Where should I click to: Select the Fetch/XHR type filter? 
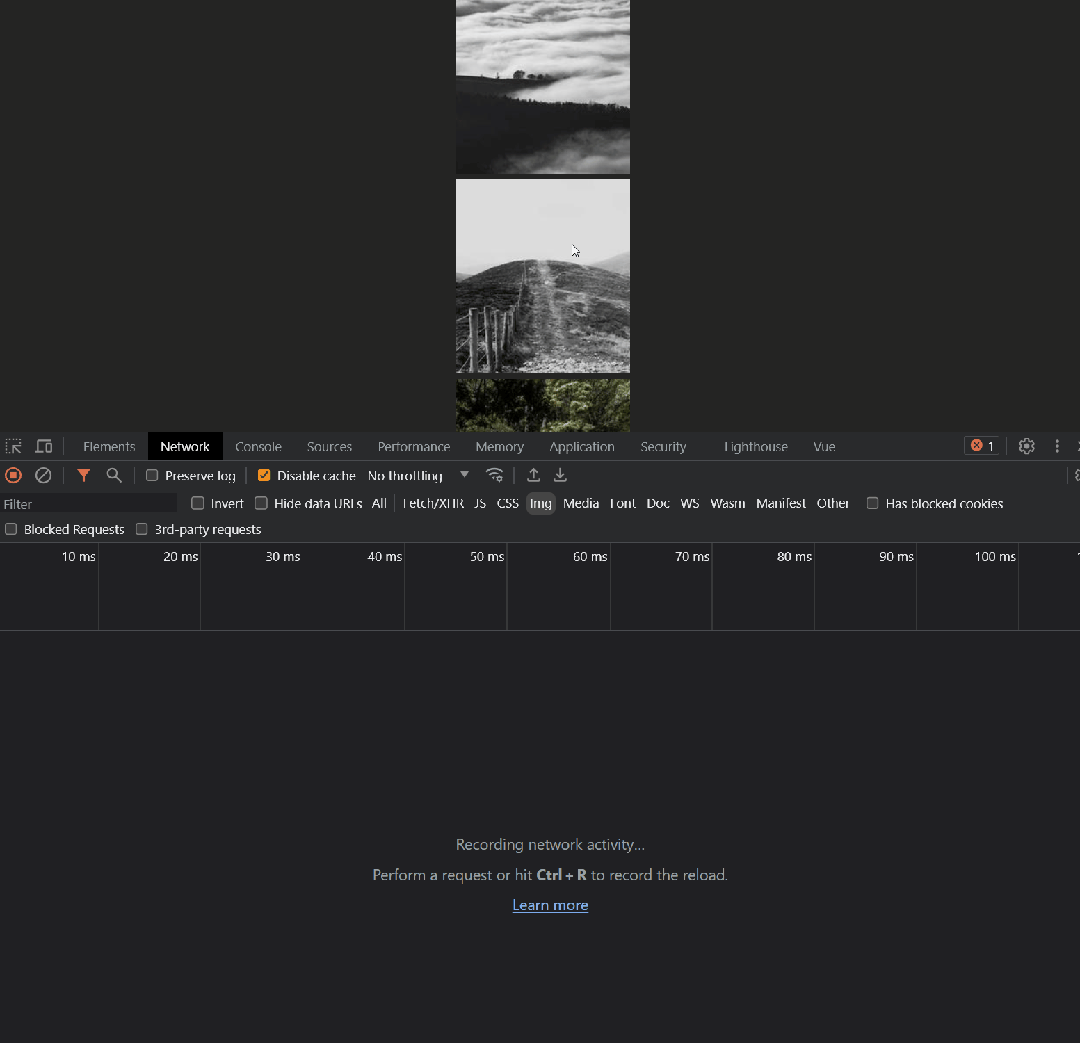coord(433,503)
